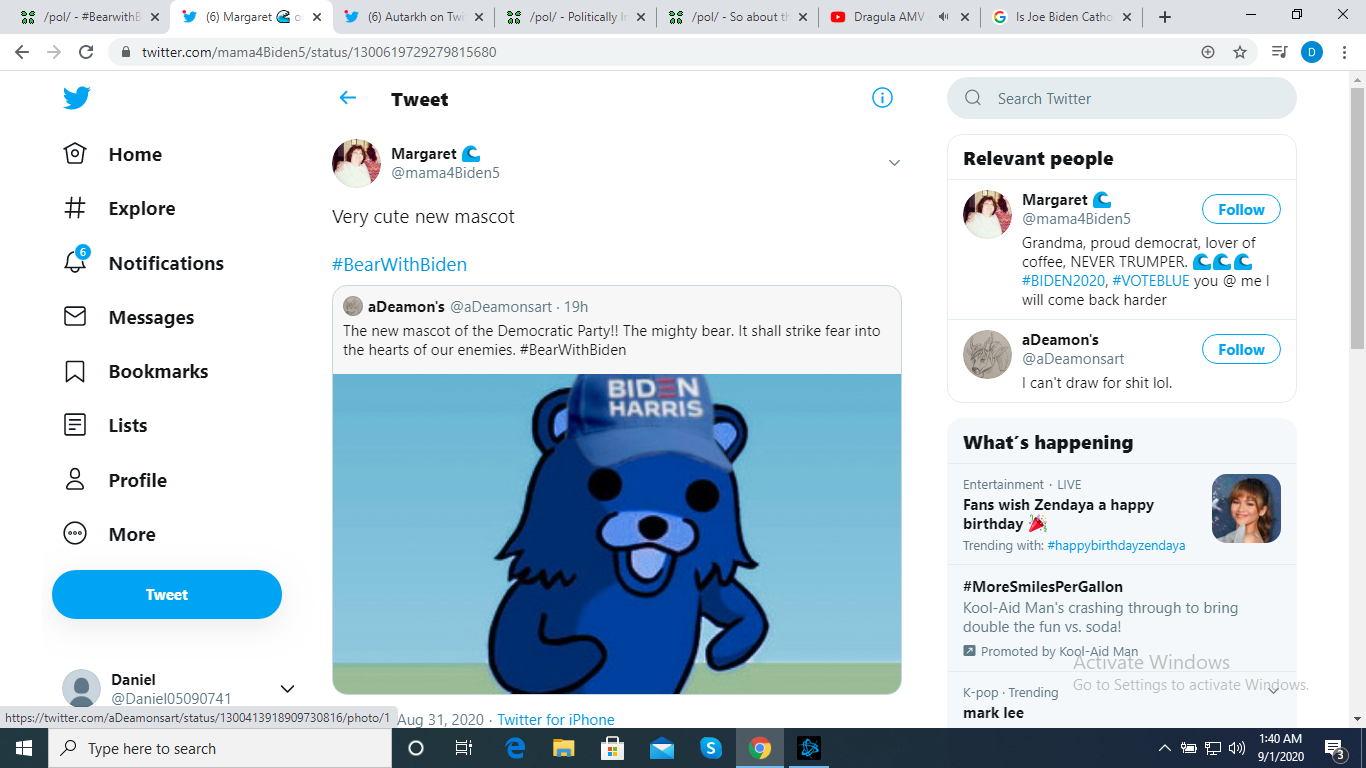Open Notifications with six unread

[x=143, y=263]
